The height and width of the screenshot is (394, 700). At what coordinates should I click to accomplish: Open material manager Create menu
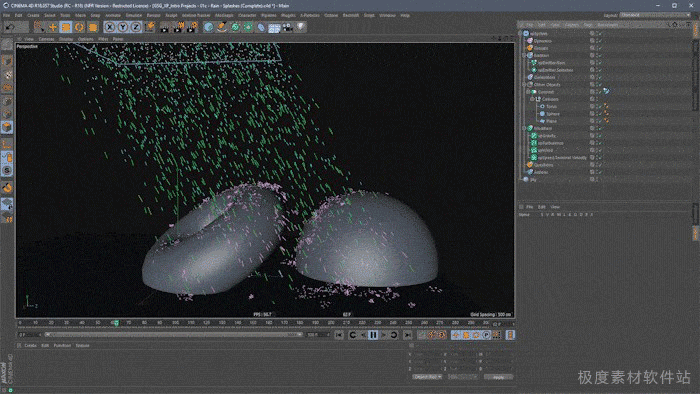[x=30, y=345]
